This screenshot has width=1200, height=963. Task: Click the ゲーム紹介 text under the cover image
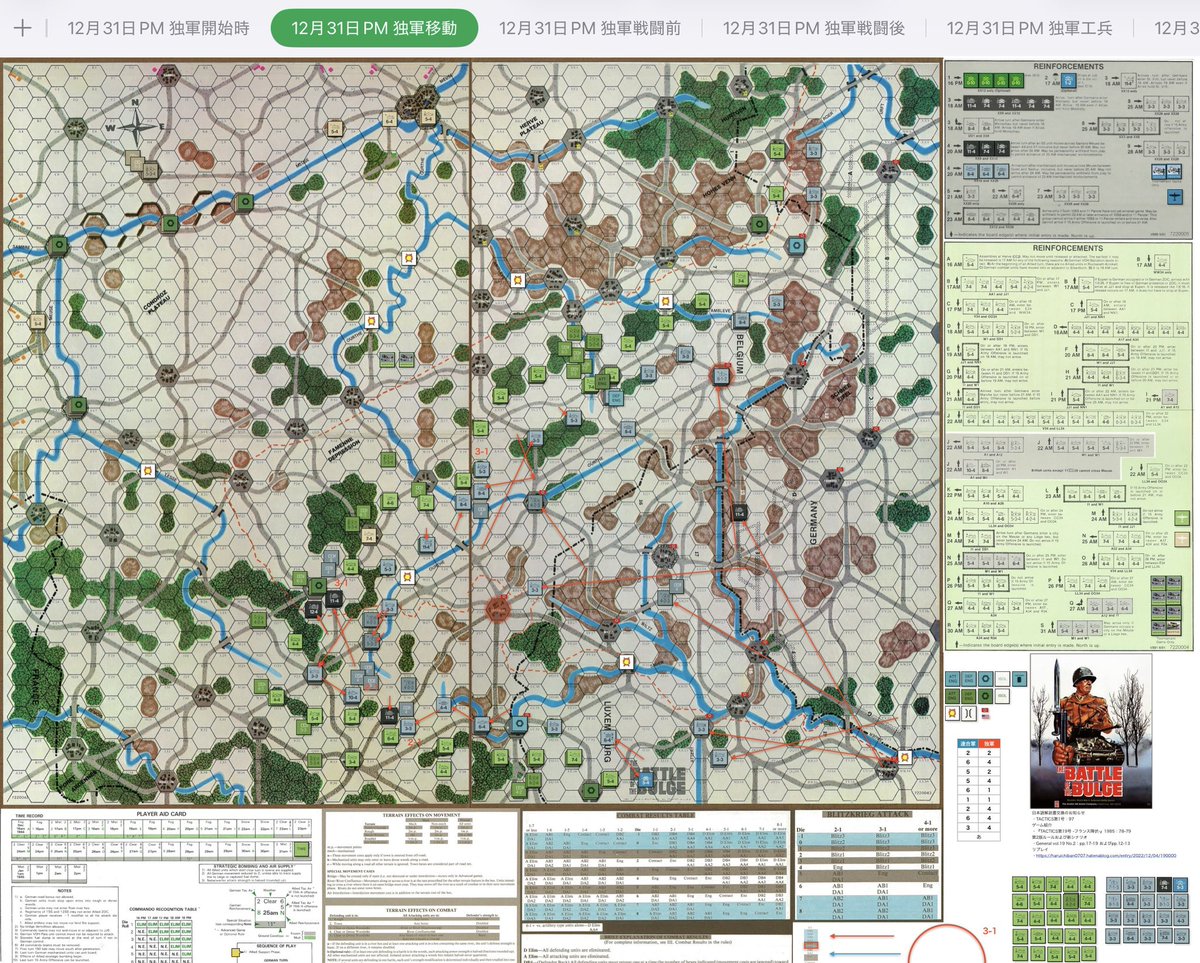(x=1042, y=825)
